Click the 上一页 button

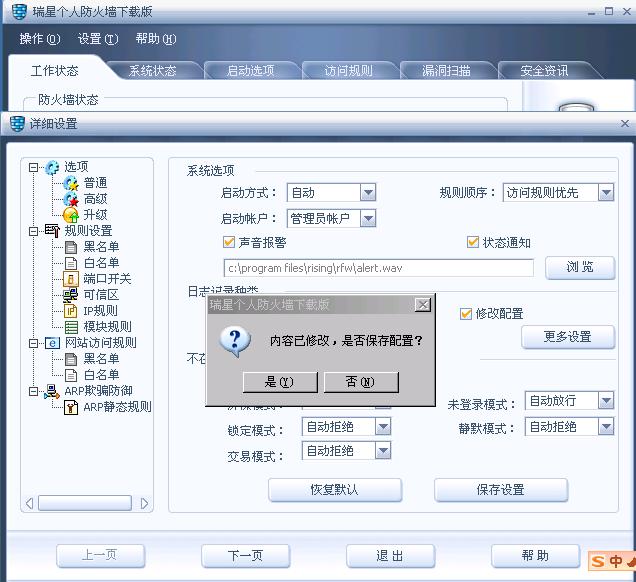(x=100, y=556)
